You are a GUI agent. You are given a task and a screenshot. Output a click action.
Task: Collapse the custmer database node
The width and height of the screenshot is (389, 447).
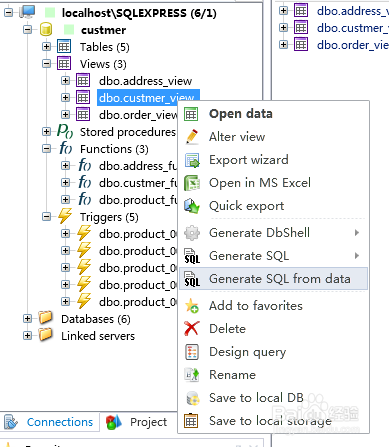click(28, 30)
